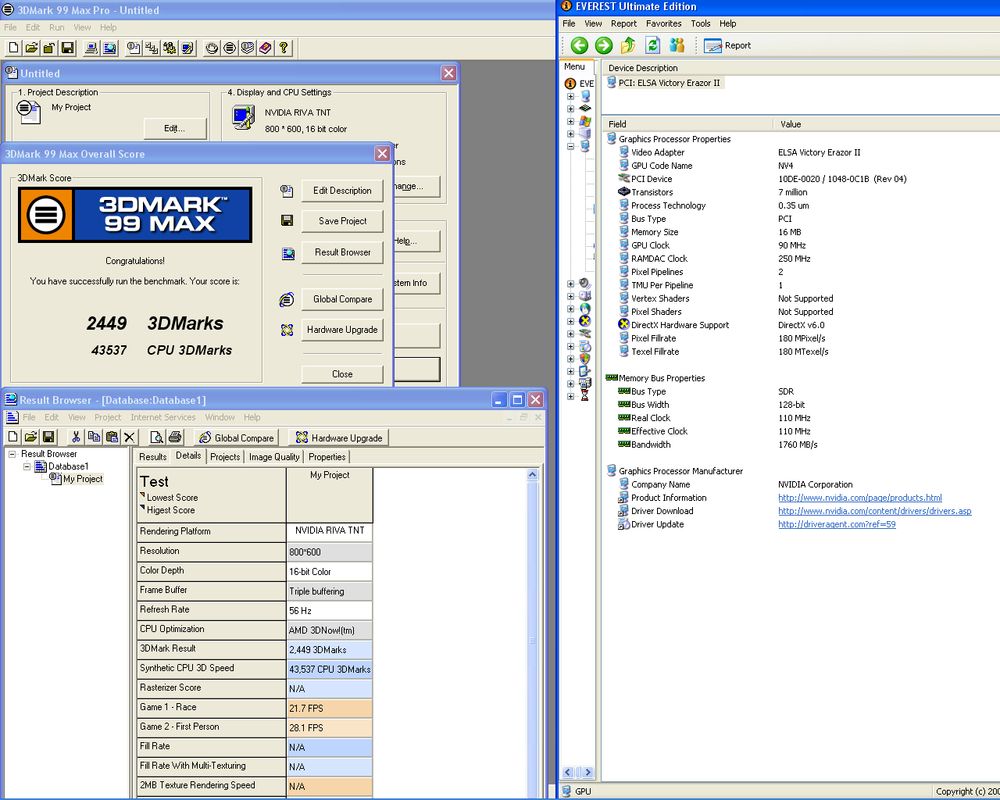Image resolution: width=1000 pixels, height=800 pixels.
Task: Click Global Compare in Overall Score dialog
Action: 342,299
